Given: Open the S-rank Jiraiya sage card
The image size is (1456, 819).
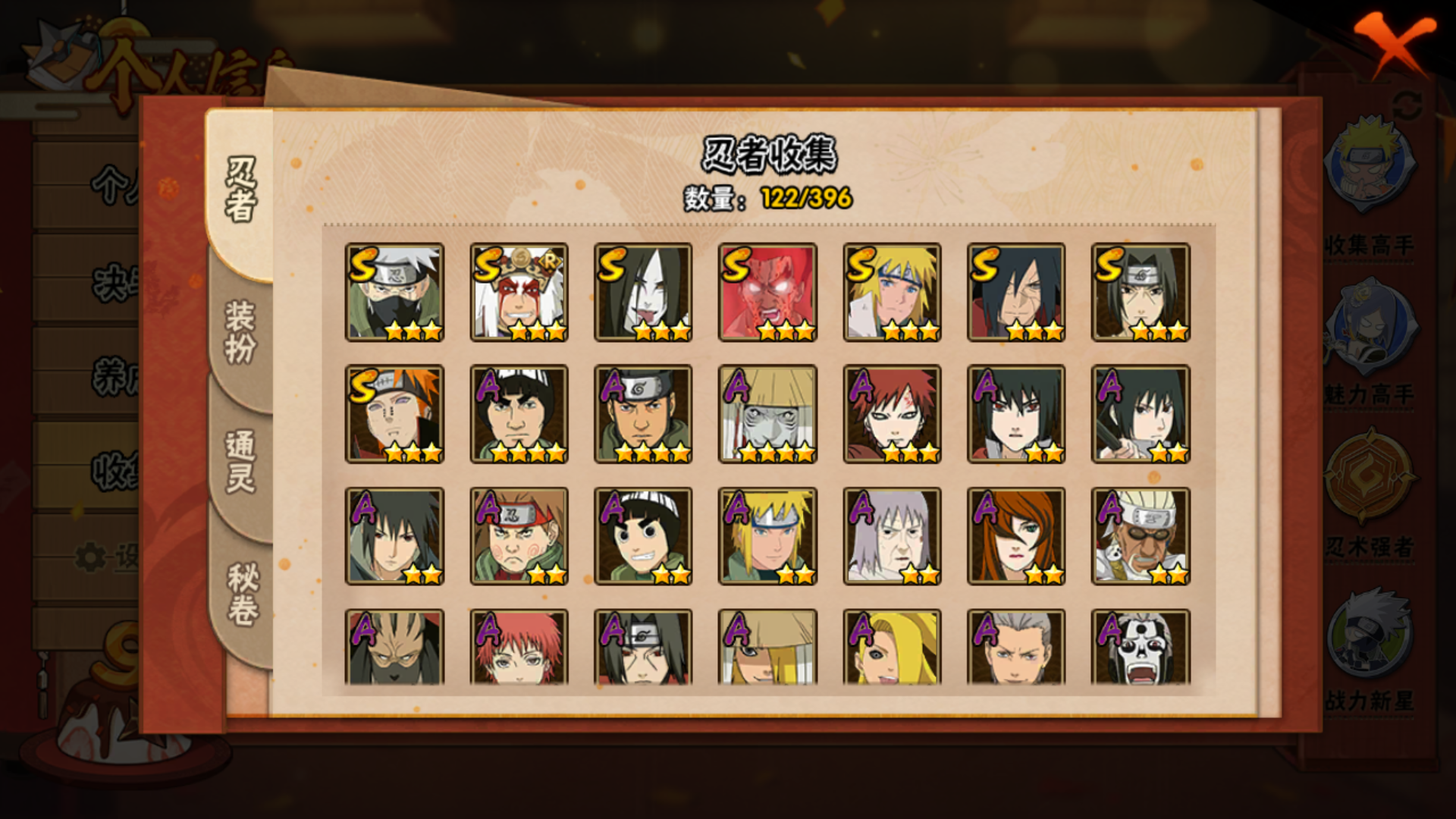Looking at the screenshot, I should tap(519, 292).
